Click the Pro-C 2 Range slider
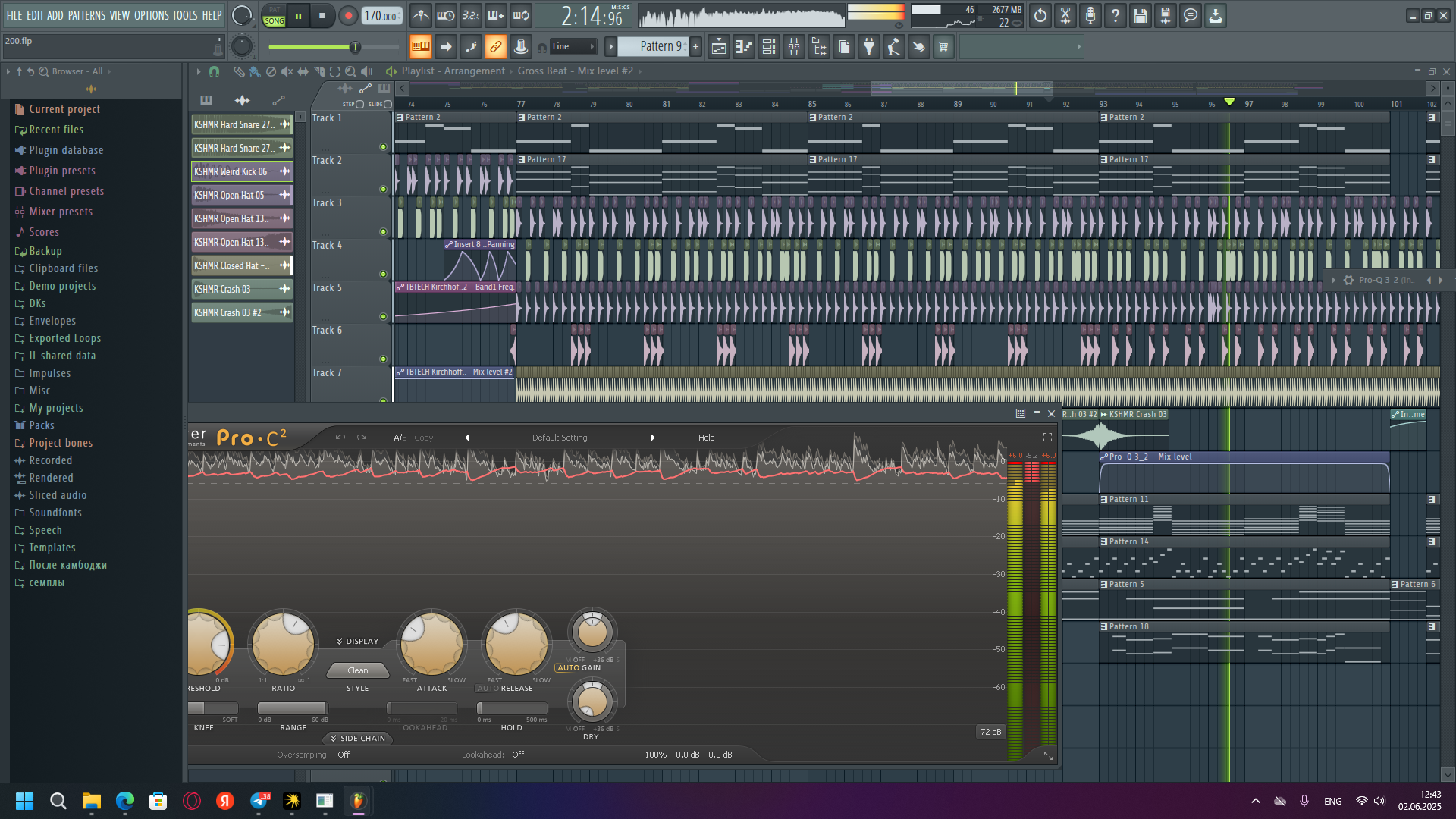The width and height of the screenshot is (1456, 819). click(293, 708)
